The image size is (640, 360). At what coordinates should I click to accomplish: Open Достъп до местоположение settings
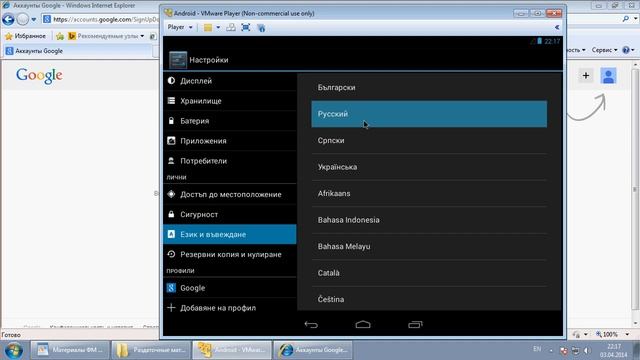(x=230, y=194)
